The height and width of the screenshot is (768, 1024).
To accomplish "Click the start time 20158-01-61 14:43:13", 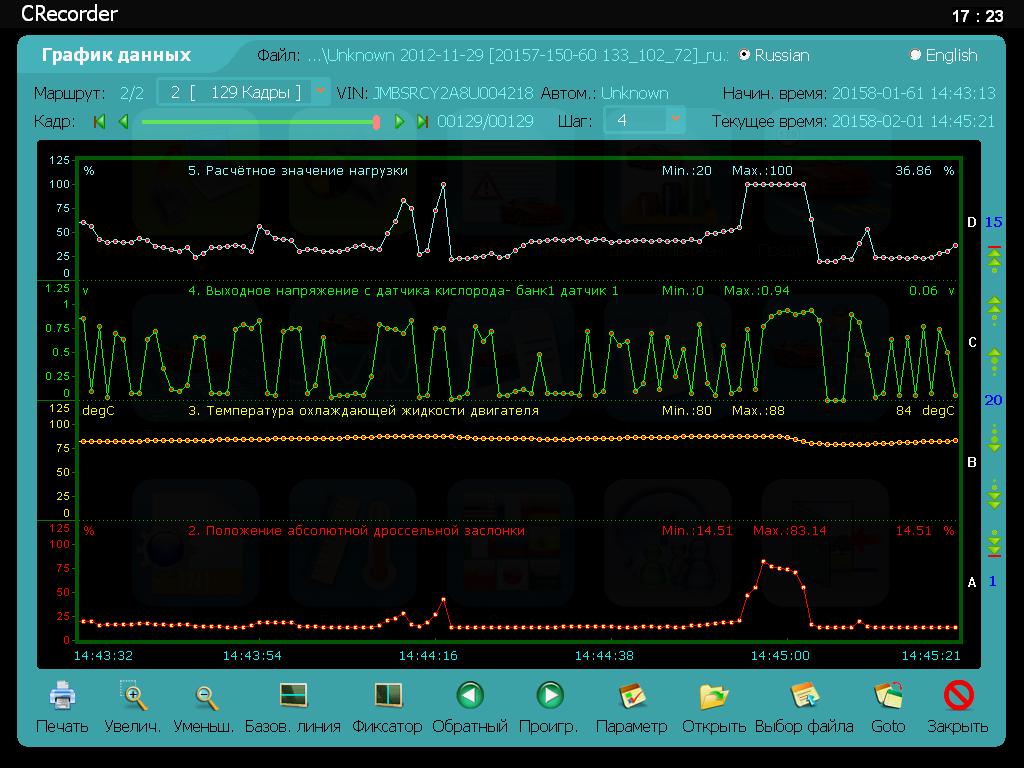I will pos(914,93).
